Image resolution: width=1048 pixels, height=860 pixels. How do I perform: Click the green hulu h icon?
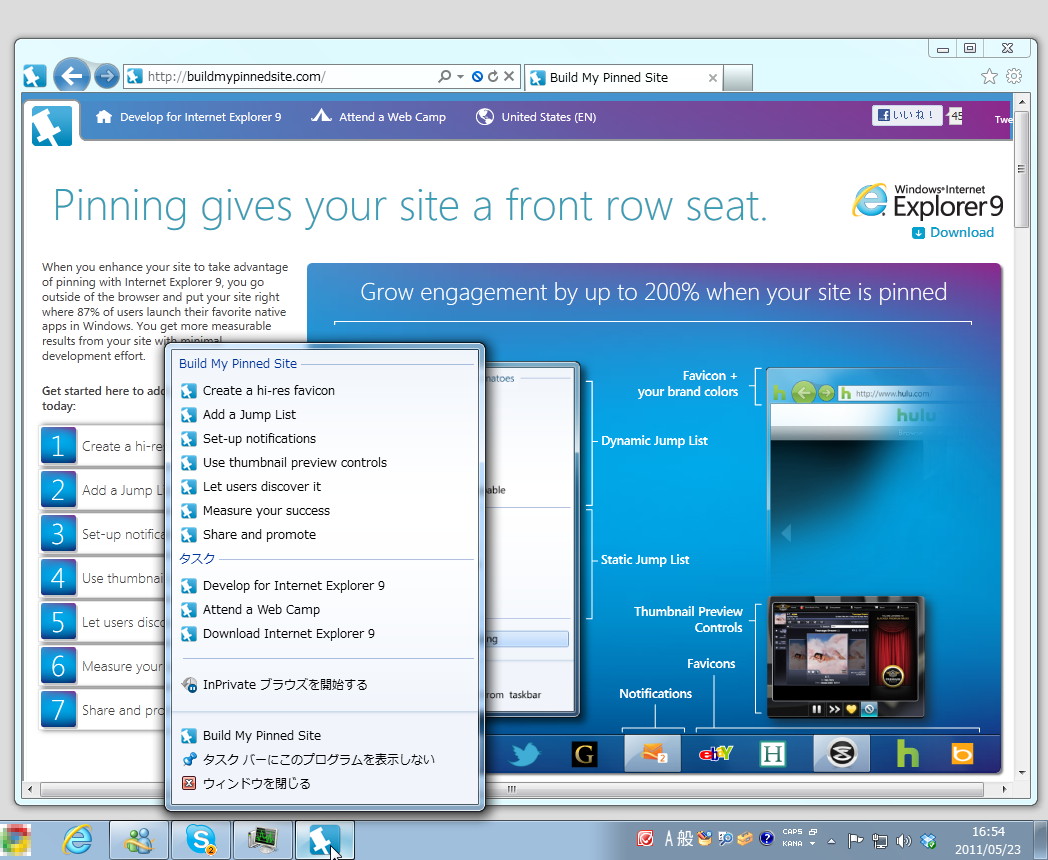907,754
